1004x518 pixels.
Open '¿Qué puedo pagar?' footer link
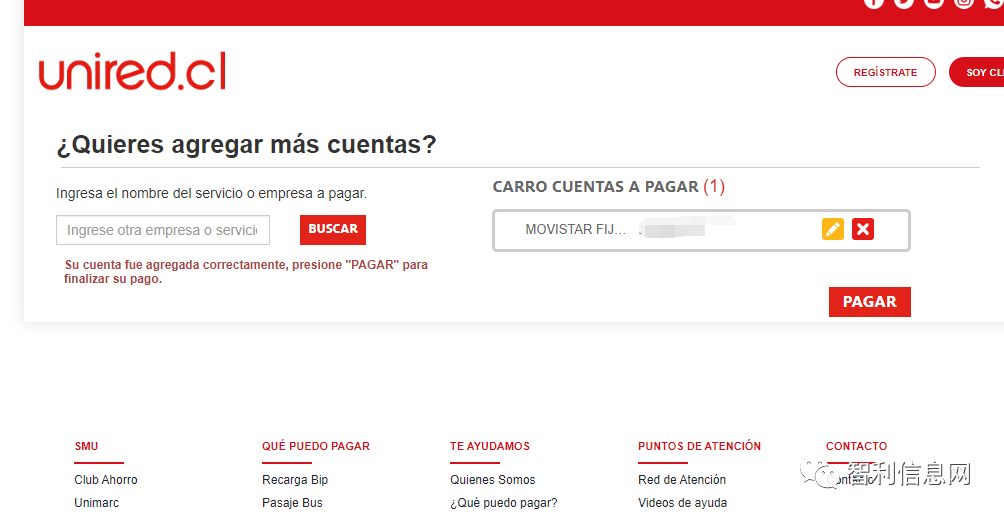[x=504, y=503]
